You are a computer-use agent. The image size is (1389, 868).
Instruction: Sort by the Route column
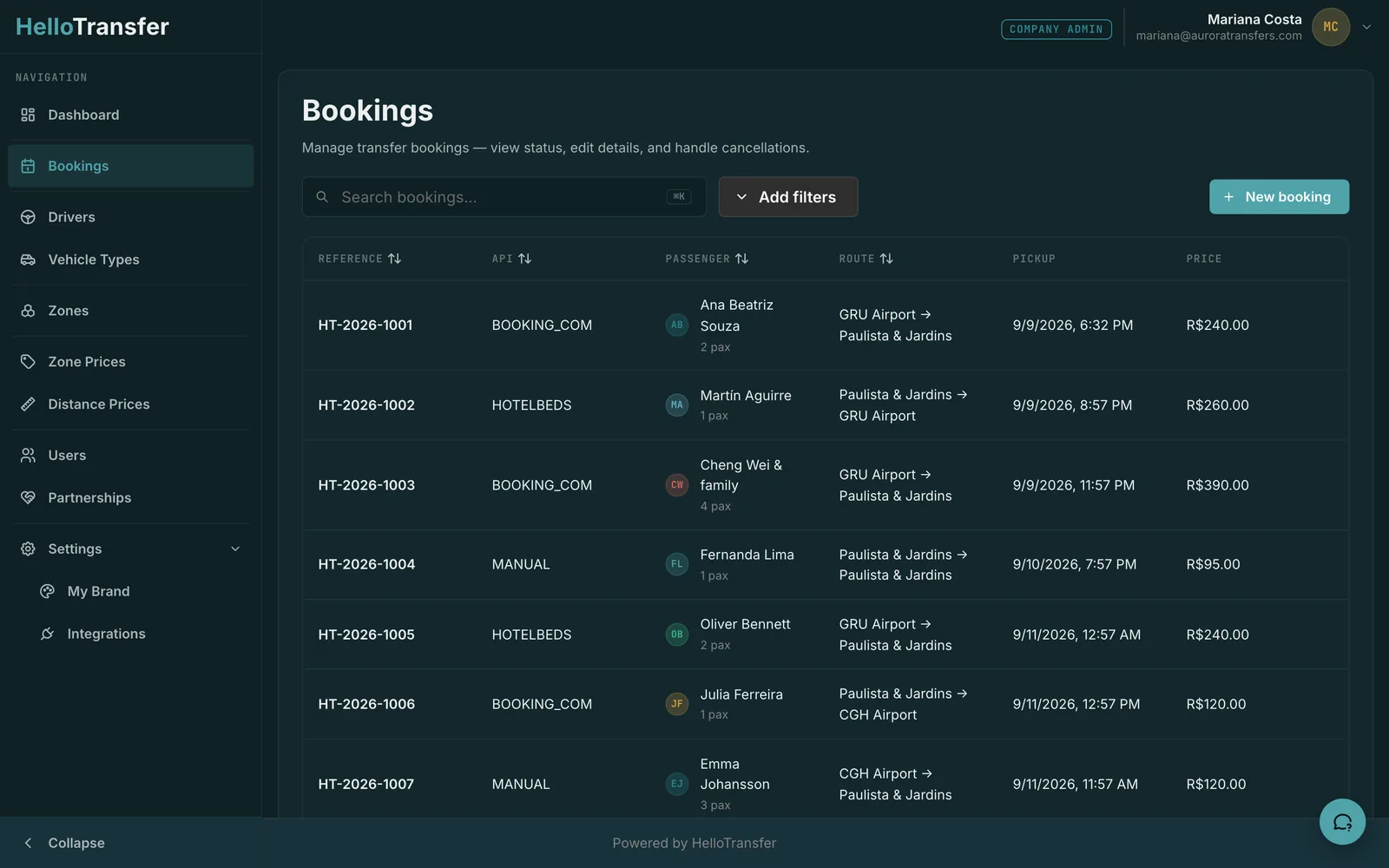pyautogui.click(x=866, y=259)
